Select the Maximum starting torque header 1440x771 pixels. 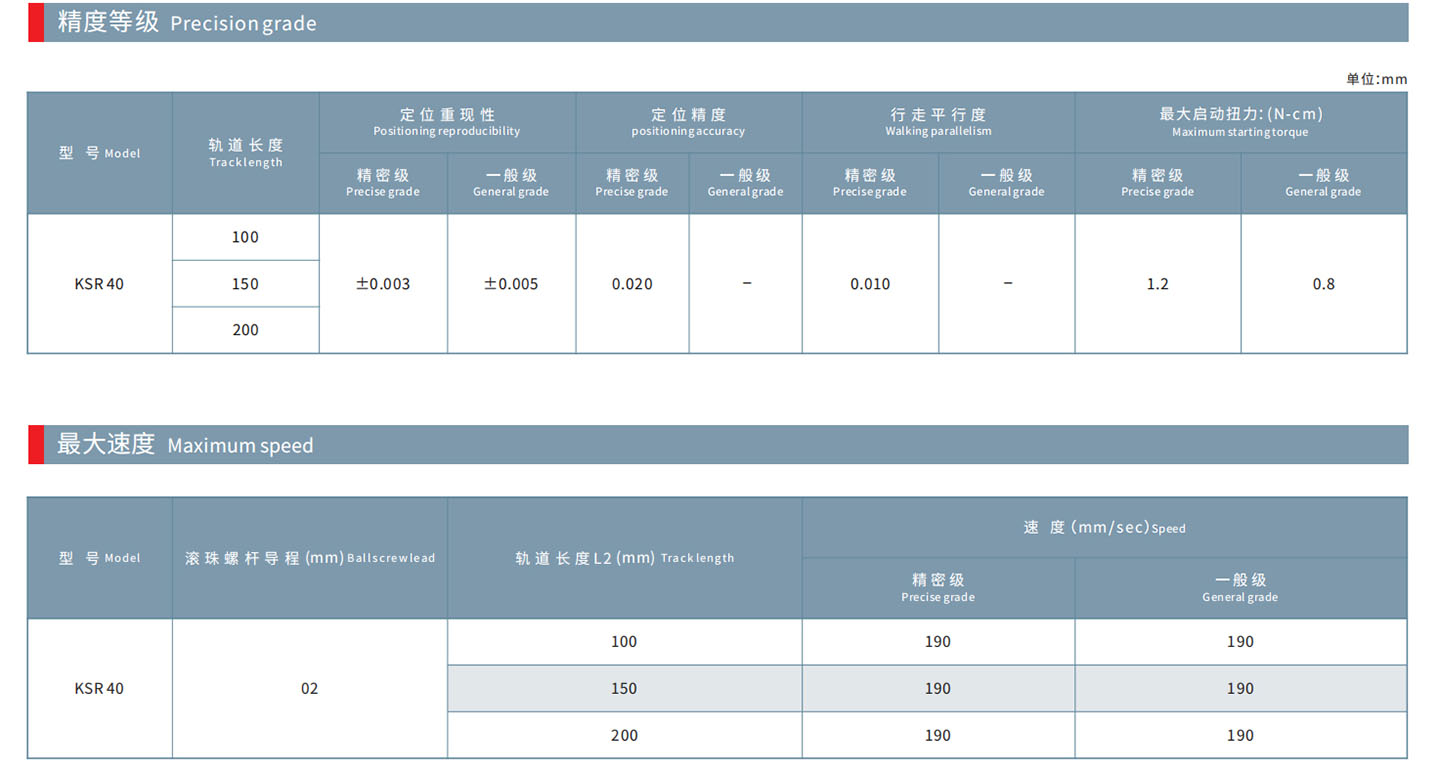click(1240, 122)
